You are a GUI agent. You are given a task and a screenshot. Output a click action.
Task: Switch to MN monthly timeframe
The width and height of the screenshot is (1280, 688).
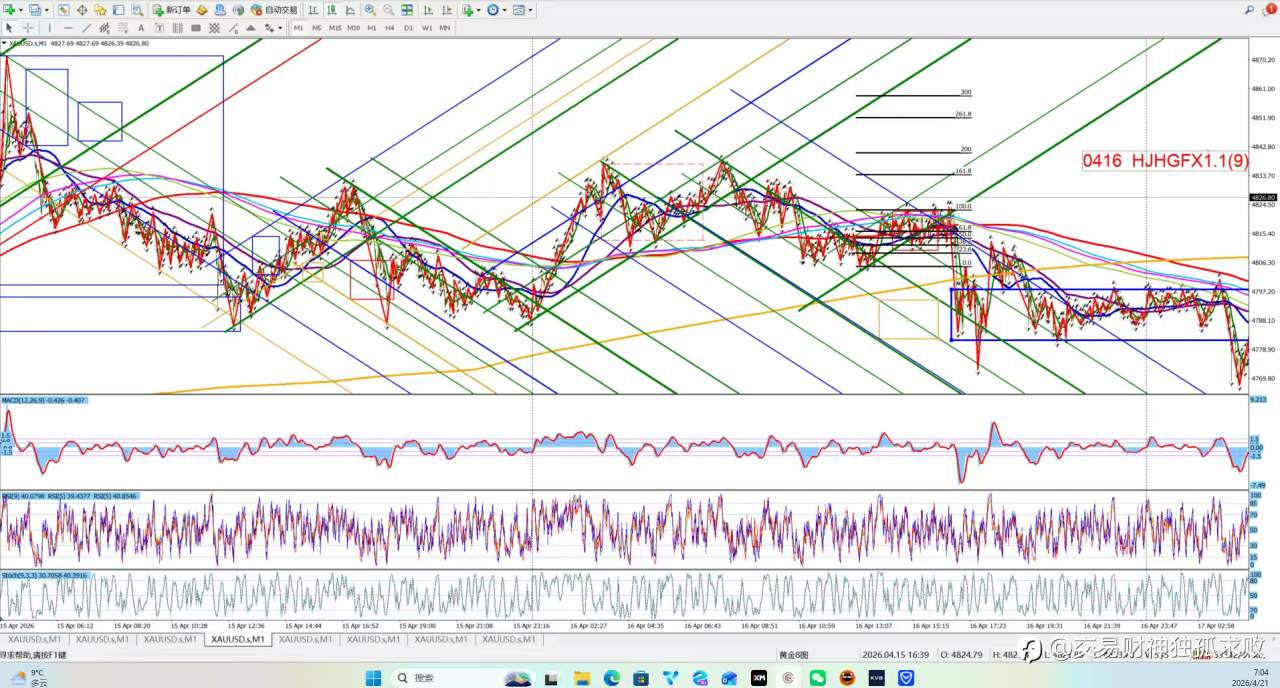click(444, 28)
